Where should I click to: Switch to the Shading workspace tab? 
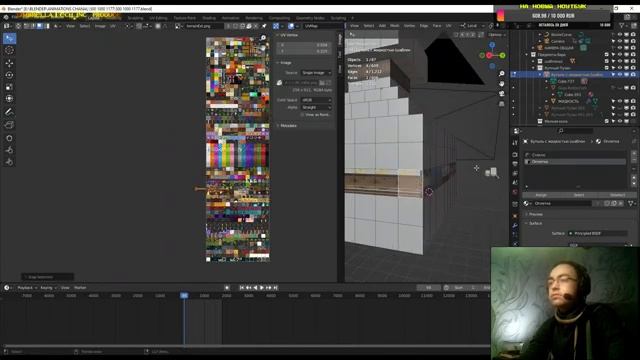(209, 18)
